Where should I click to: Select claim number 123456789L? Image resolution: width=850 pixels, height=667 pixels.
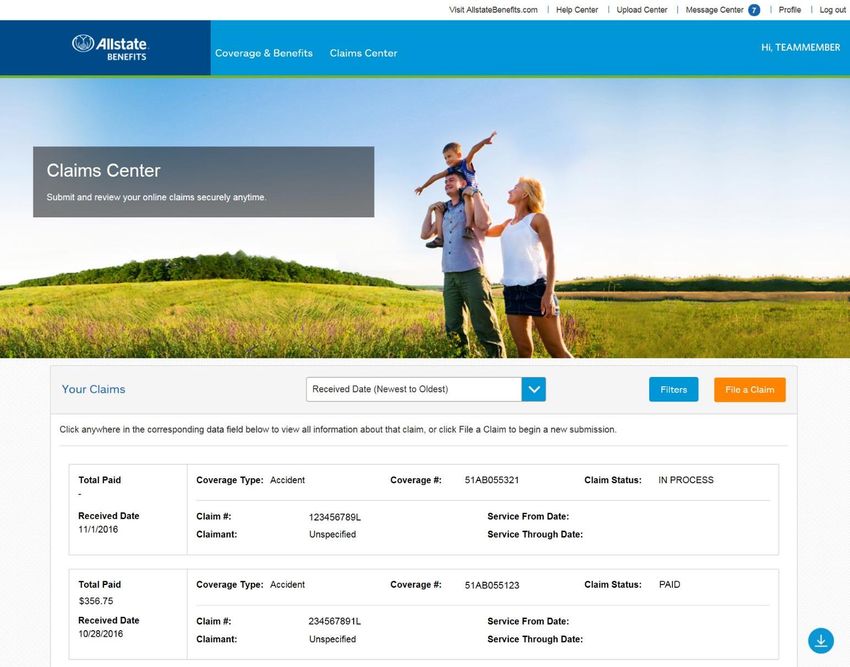(334, 517)
